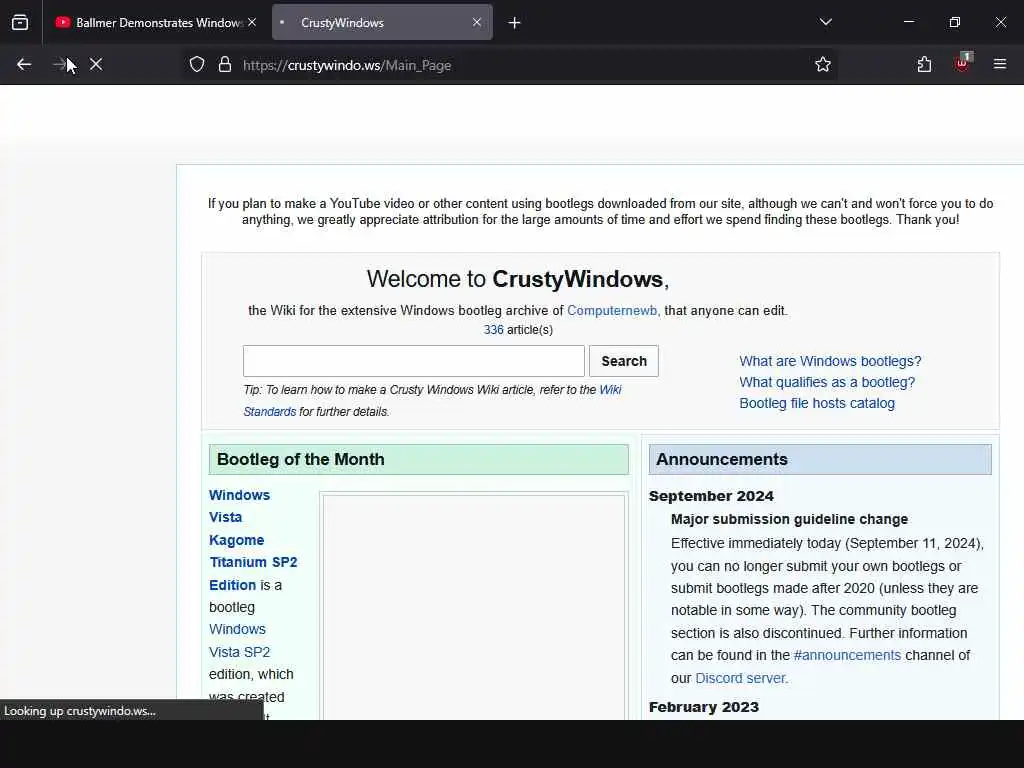Switch to Ballmer Demonstrates Windows tab
Screen dimensions: 1024x768
[155, 23]
